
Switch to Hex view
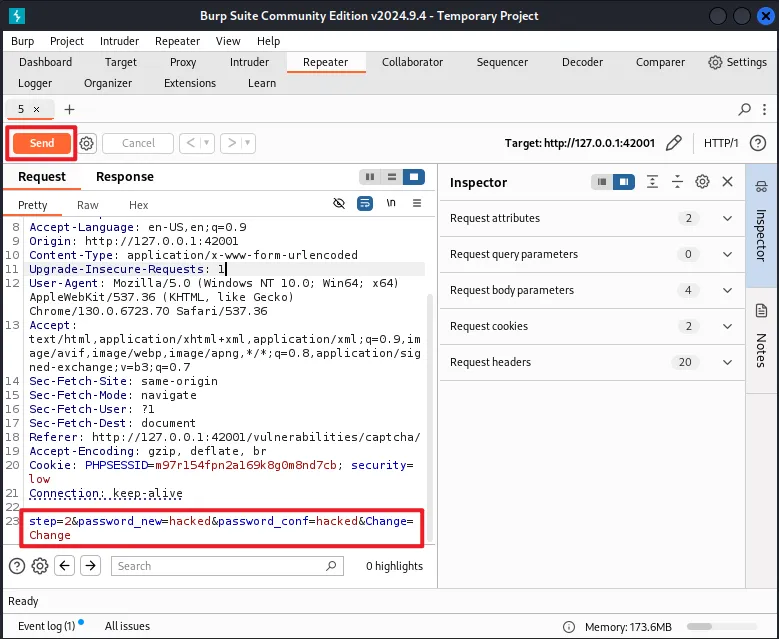(x=139, y=205)
